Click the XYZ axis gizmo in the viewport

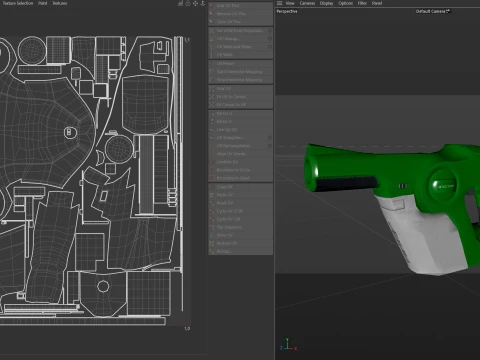coord(288,344)
